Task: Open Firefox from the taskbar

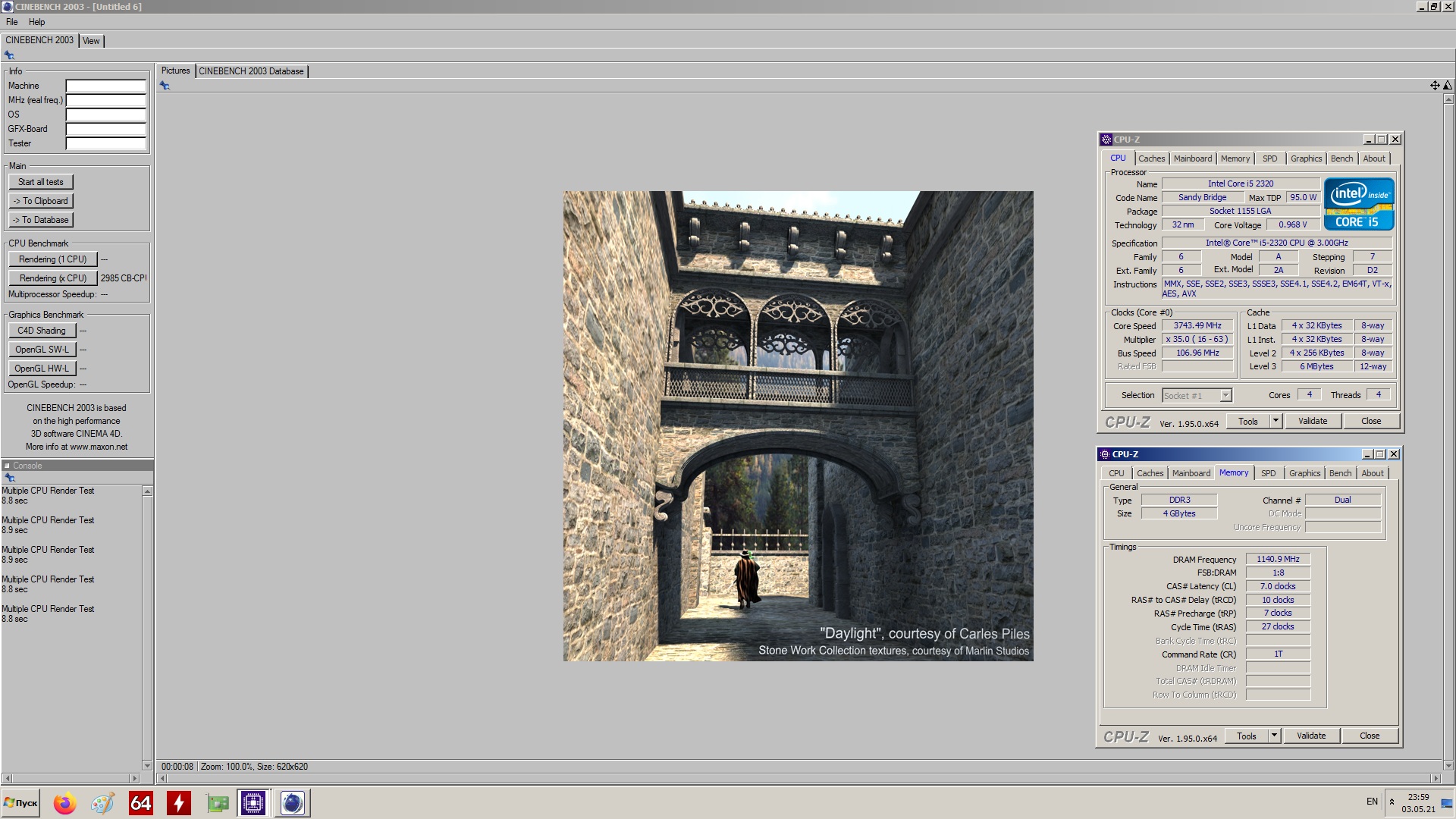Action: click(x=65, y=803)
